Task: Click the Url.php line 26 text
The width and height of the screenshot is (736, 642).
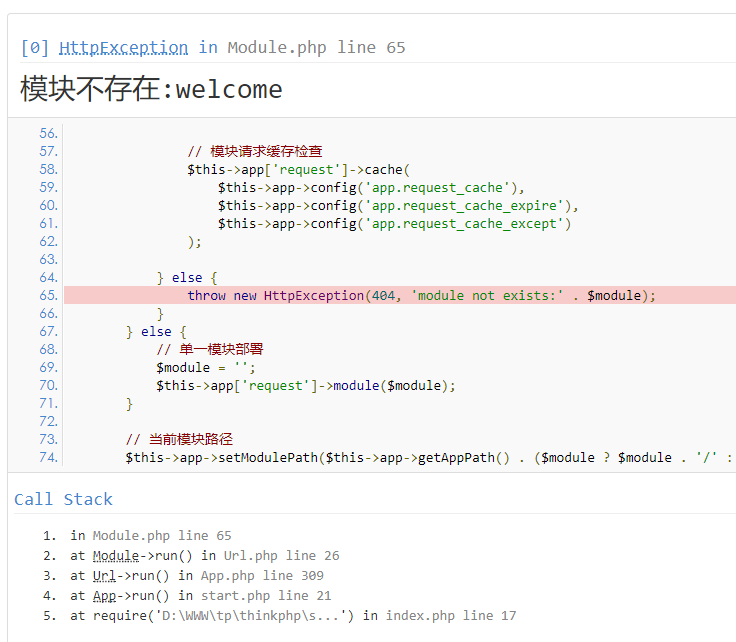Action: pos(281,556)
